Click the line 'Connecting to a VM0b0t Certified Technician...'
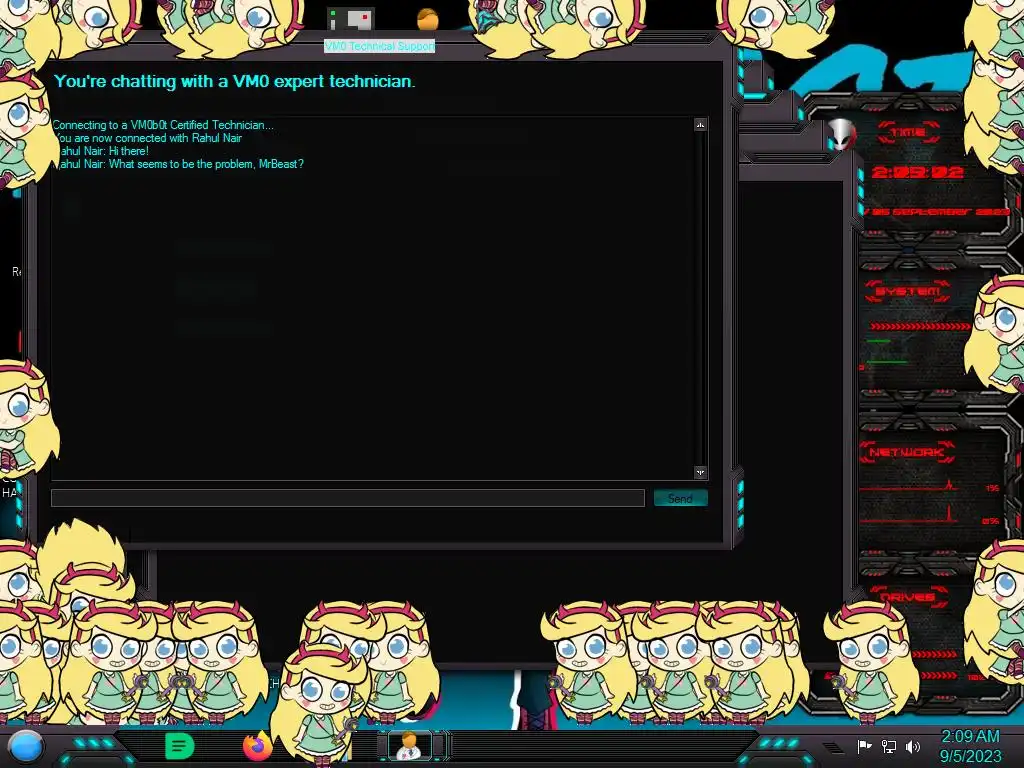 coord(163,125)
